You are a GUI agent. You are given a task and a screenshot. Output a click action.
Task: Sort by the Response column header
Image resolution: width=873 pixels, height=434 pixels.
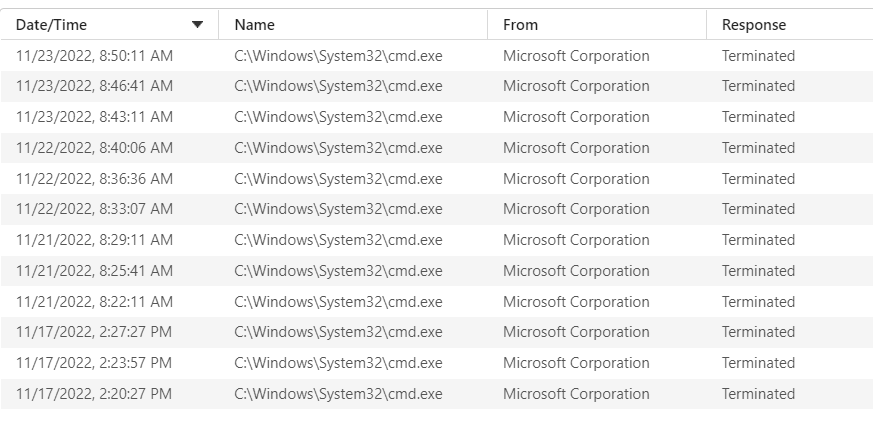coord(790,24)
